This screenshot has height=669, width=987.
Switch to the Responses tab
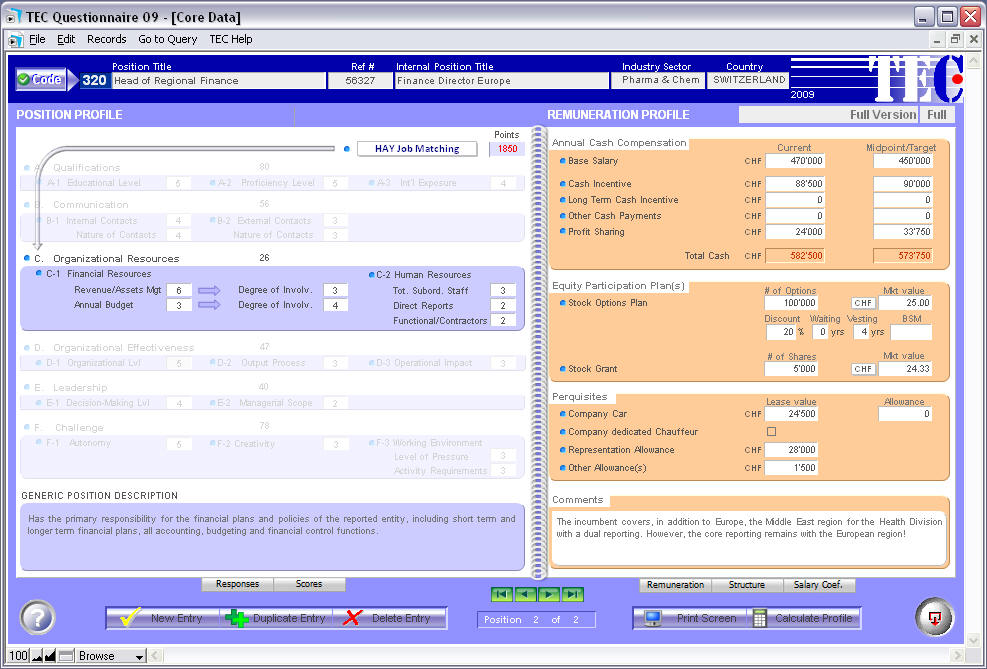coord(237,584)
